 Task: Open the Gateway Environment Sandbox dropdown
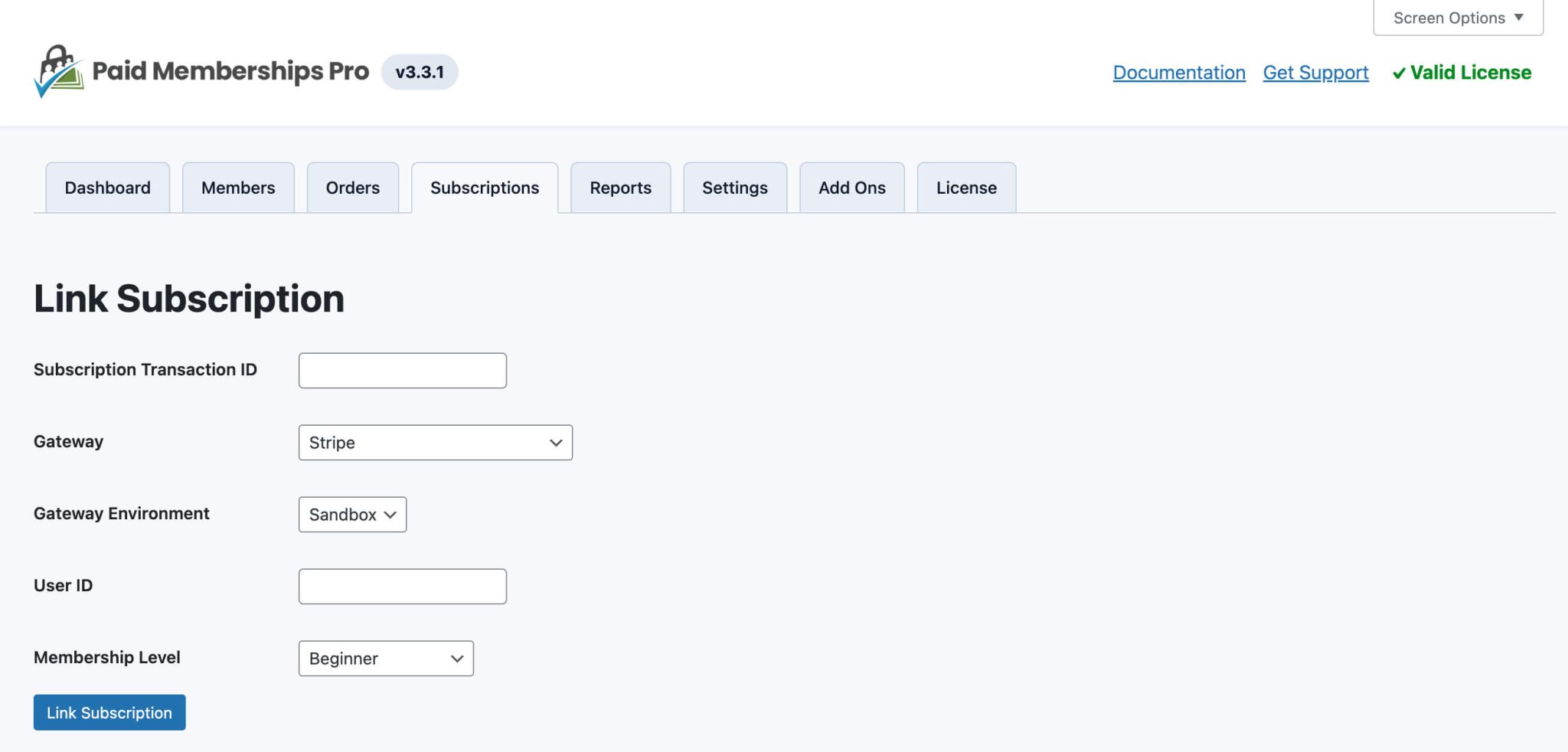tap(352, 515)
